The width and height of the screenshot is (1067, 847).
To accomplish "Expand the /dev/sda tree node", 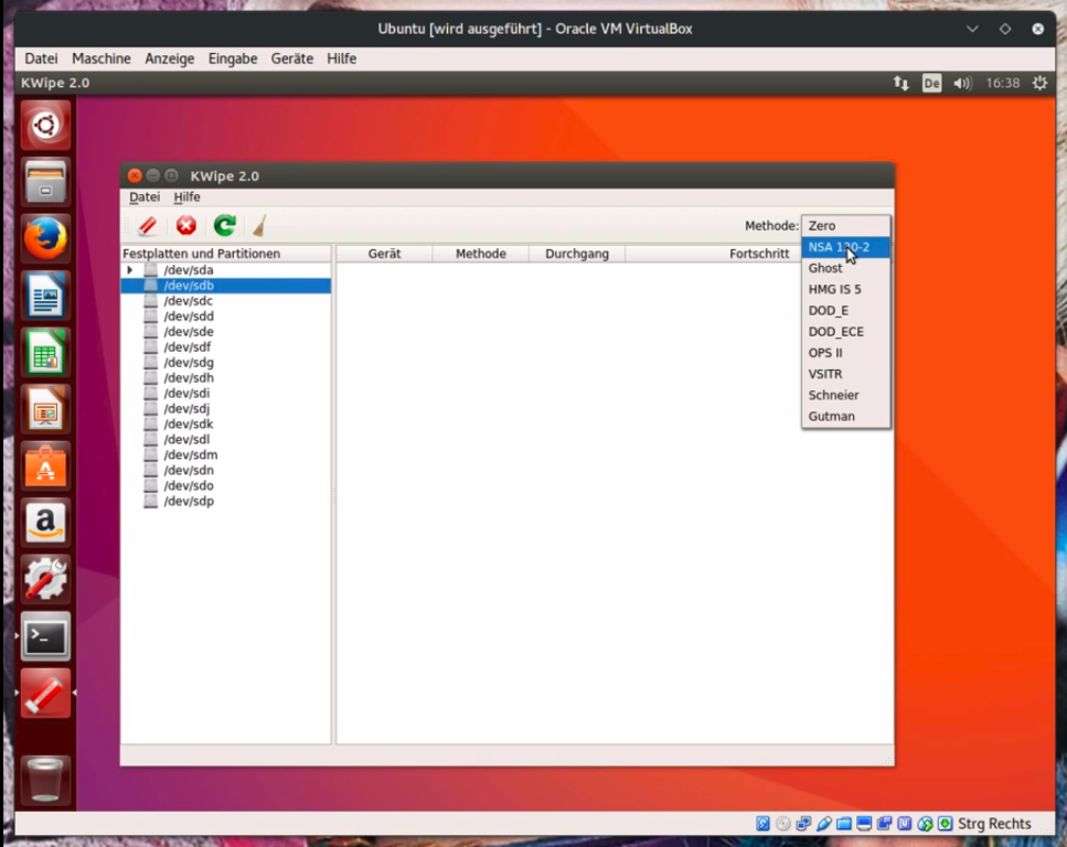I will coord(130,270).
